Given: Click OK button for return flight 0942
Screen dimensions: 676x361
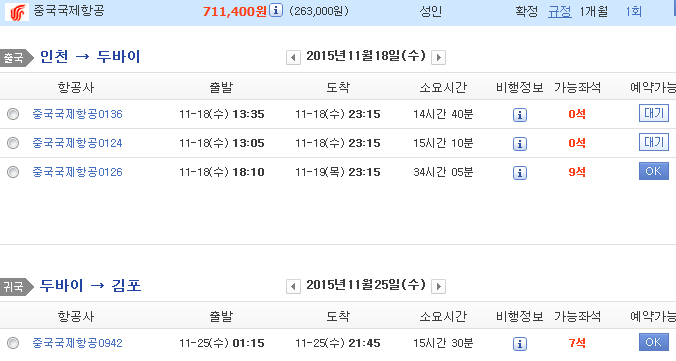Looking at the screenshot, I should click(x=654, y=342).
